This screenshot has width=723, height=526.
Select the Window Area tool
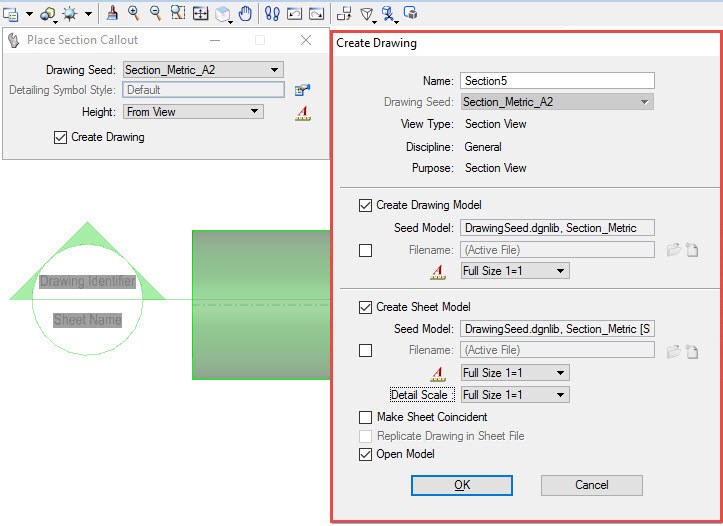pos(178,13)
